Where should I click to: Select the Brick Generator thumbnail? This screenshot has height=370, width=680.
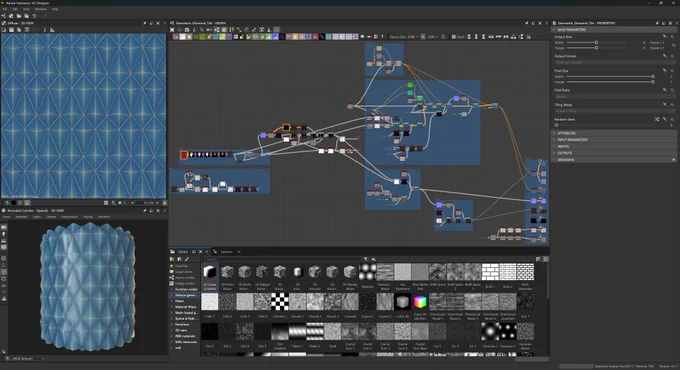525,272
